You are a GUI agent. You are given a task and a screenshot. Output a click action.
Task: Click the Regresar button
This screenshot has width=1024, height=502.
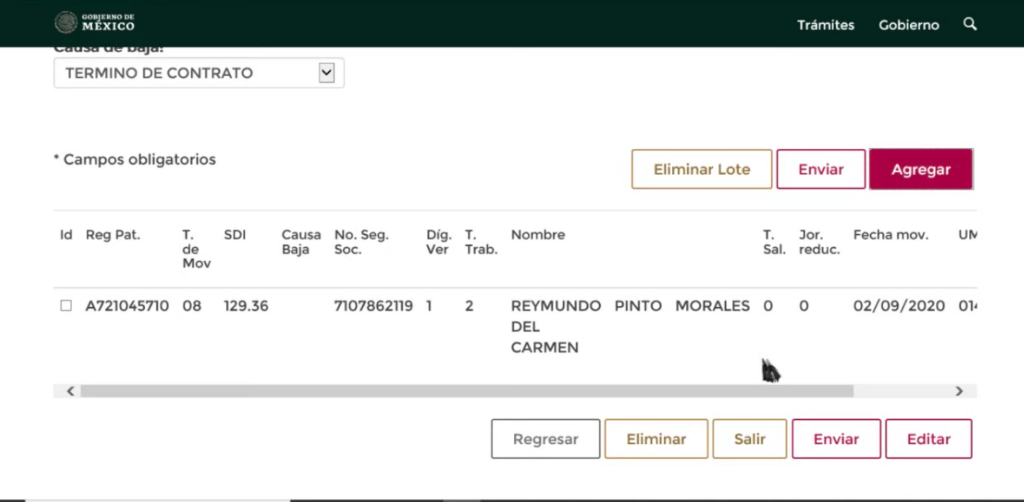point(545,439)
